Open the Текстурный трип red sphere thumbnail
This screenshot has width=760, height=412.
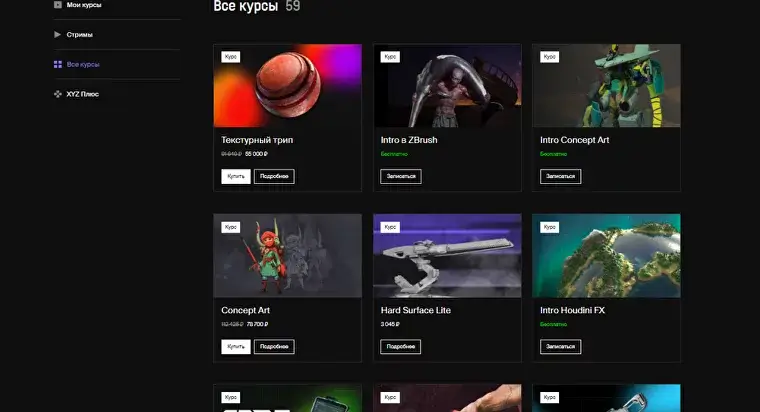tap(287, 86)
